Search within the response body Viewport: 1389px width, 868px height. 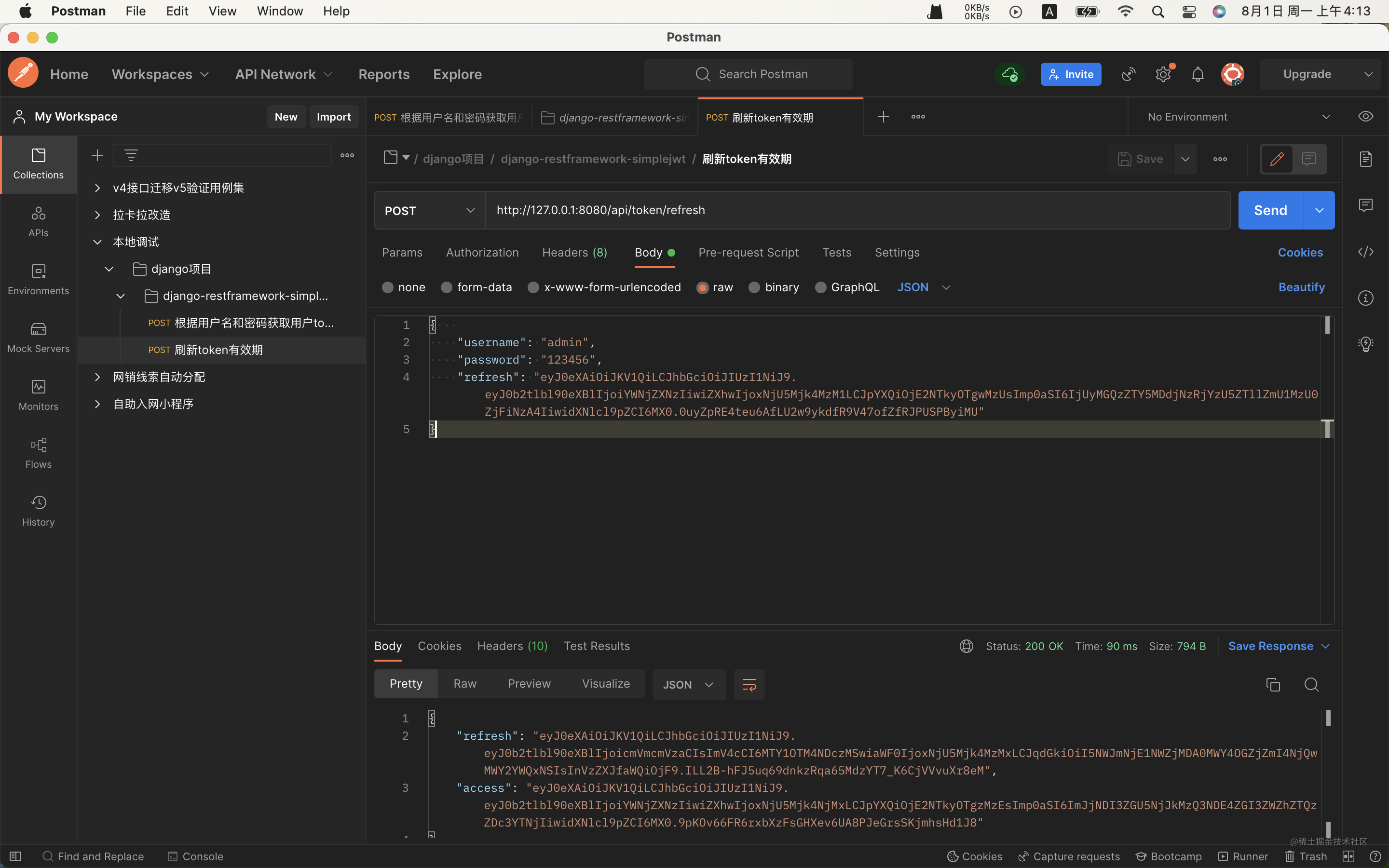tap(1311, 684)
